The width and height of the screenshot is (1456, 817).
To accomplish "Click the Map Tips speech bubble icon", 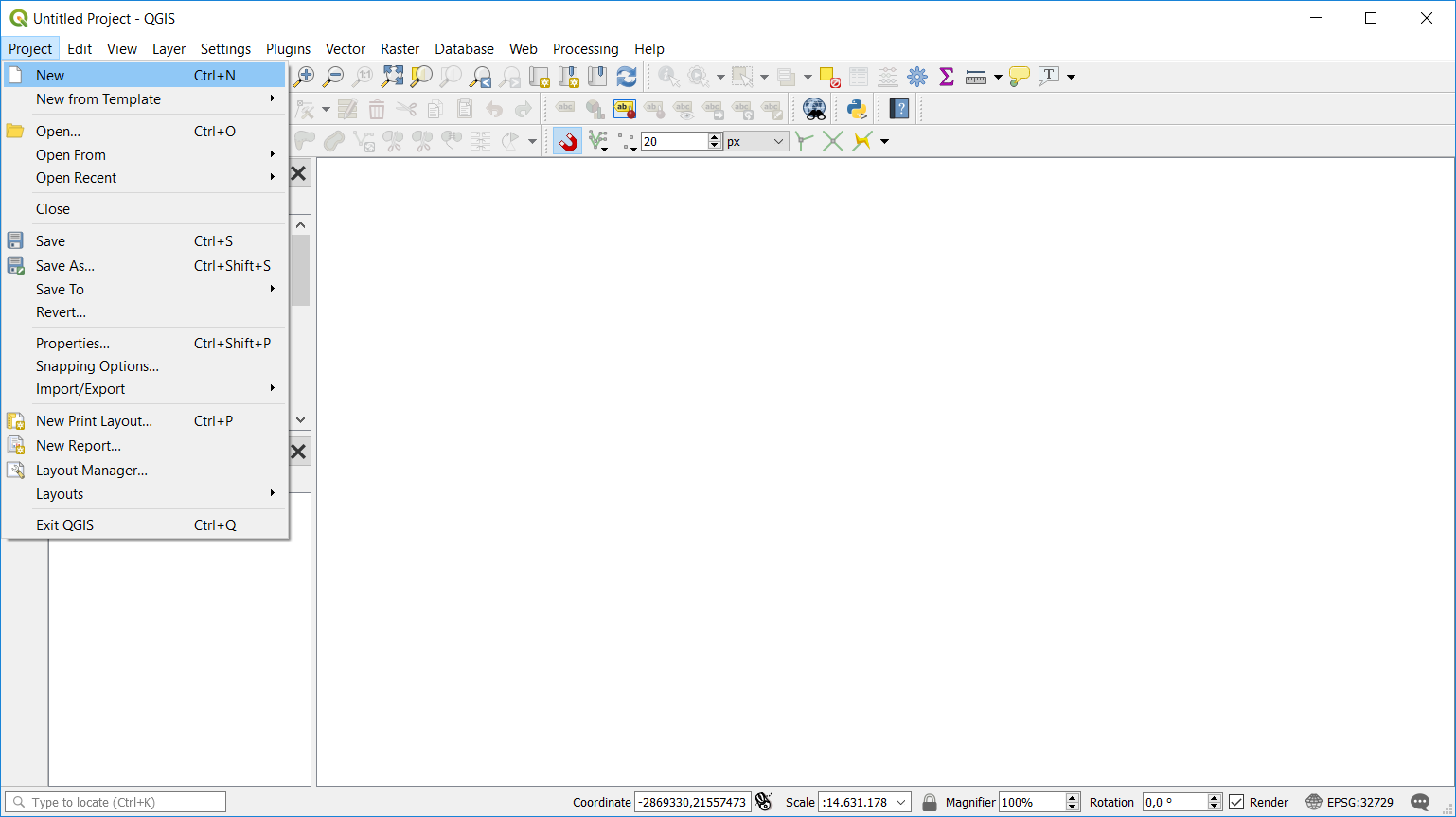I will pyautogui.click(x=1019, y=77).
